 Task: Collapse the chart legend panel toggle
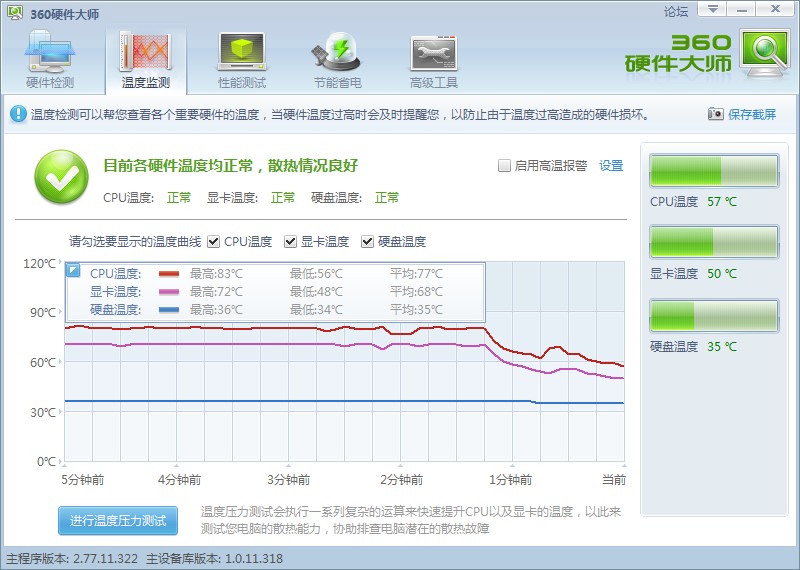[73, 270]
